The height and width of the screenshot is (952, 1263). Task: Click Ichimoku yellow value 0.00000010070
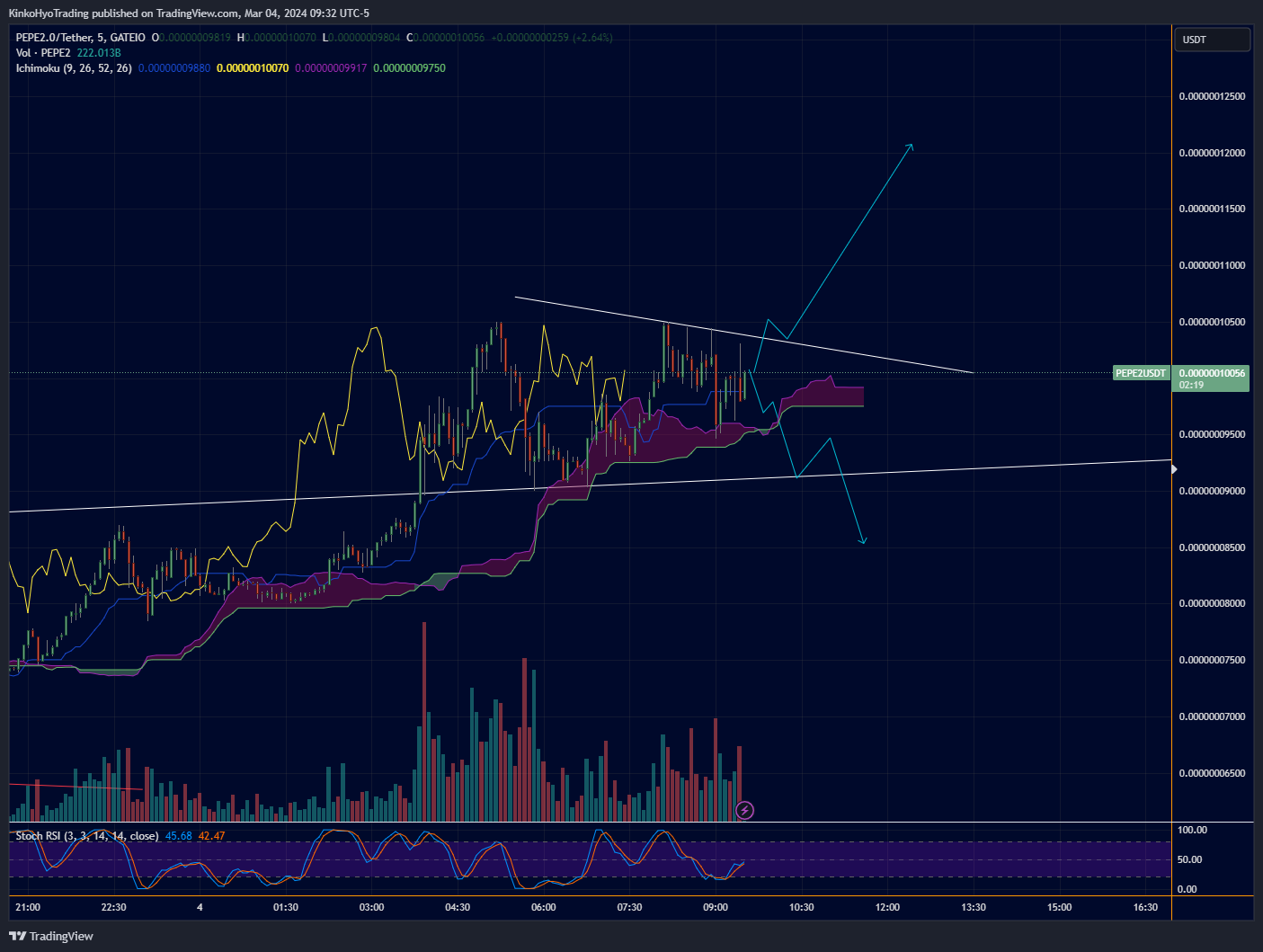pos(253,68)
